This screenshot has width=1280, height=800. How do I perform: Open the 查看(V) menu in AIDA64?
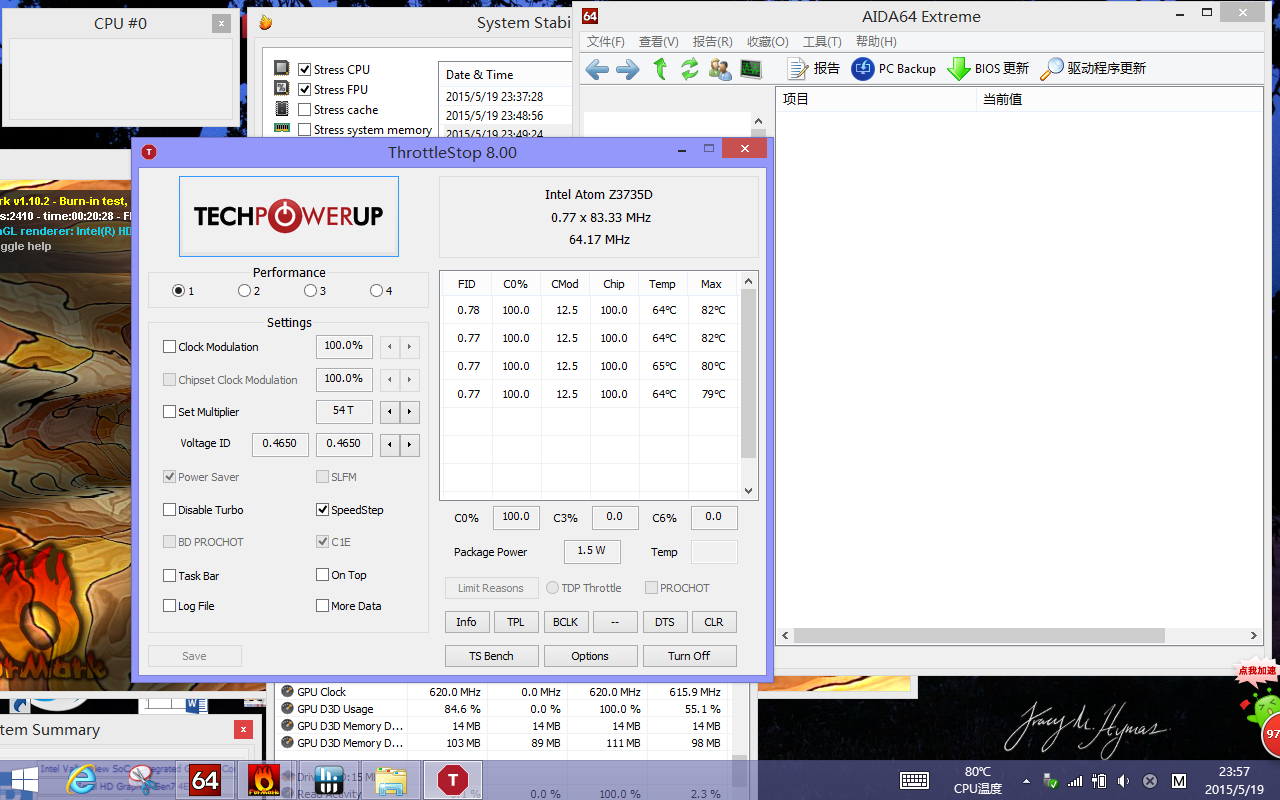pyautogui.click(x=658, y=42)
